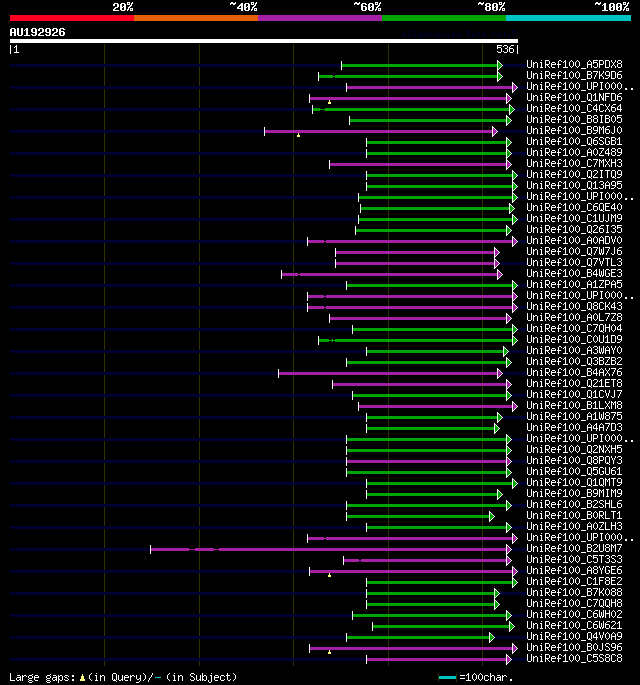
Task: Select the UniRef100_Q5GU61 label
Action: click(x=574, y=471)
